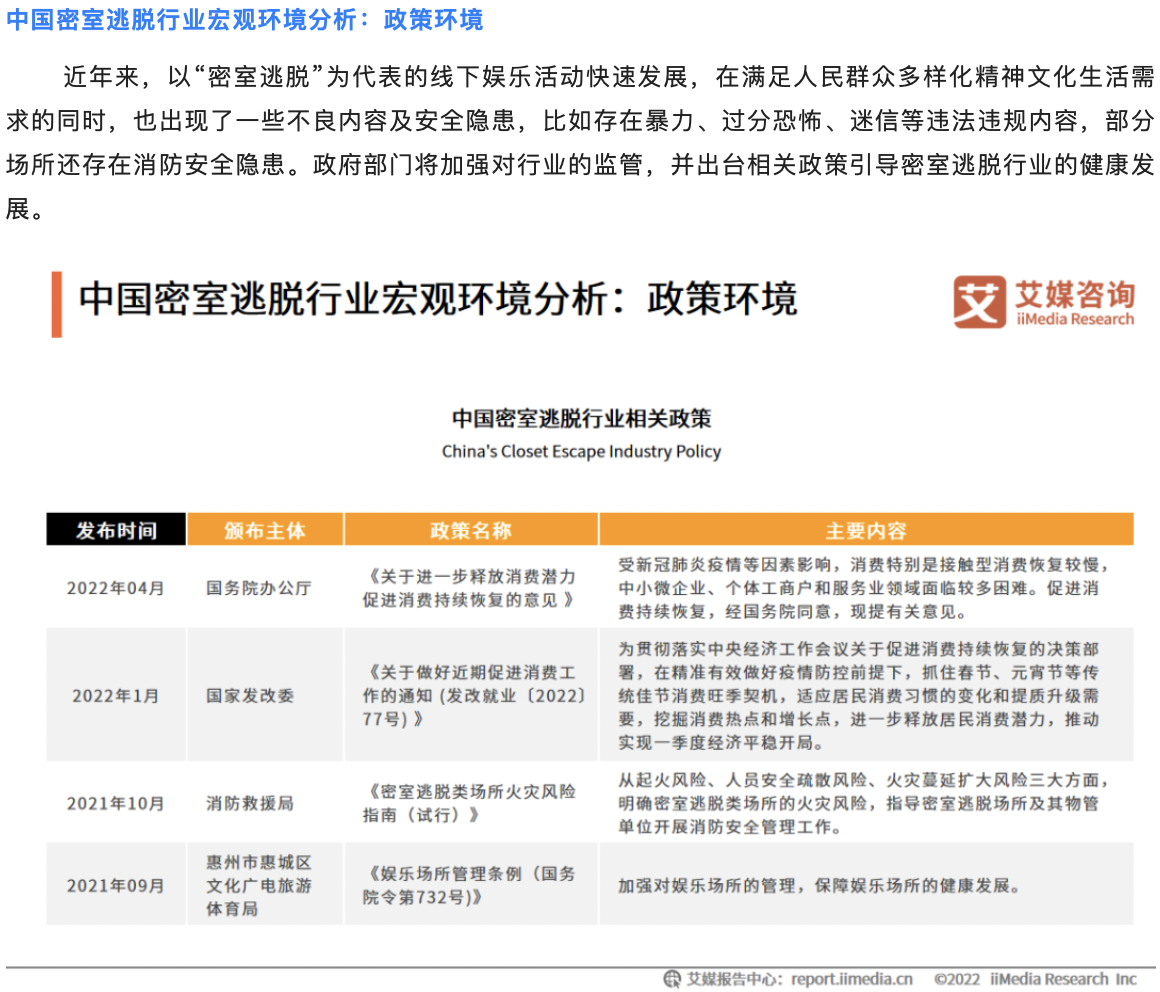Click the 艾媒咨询 brand name text
Viewport: 1160px width, 992px height.
1074,294
